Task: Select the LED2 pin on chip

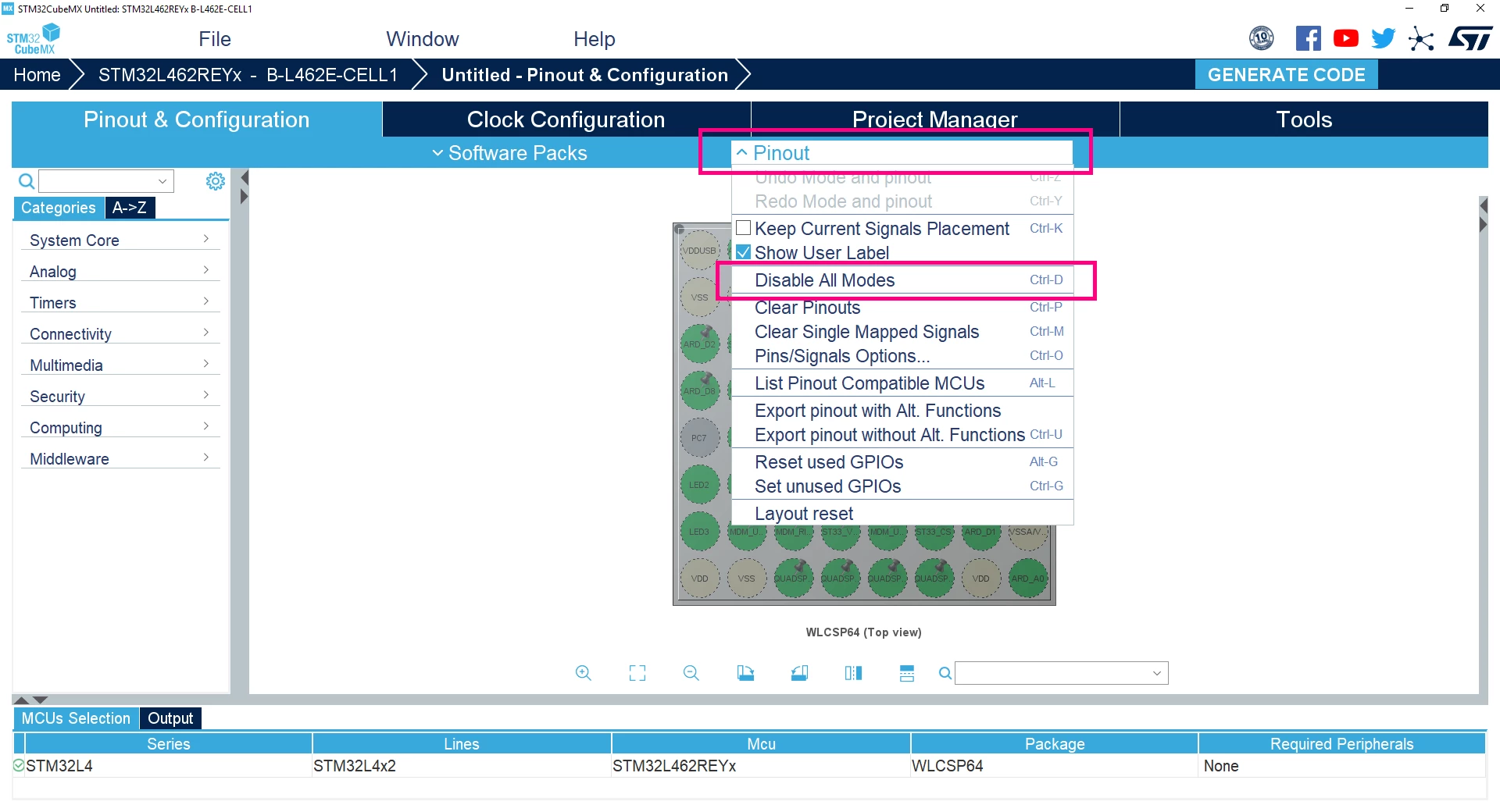Action: point(699,485)
